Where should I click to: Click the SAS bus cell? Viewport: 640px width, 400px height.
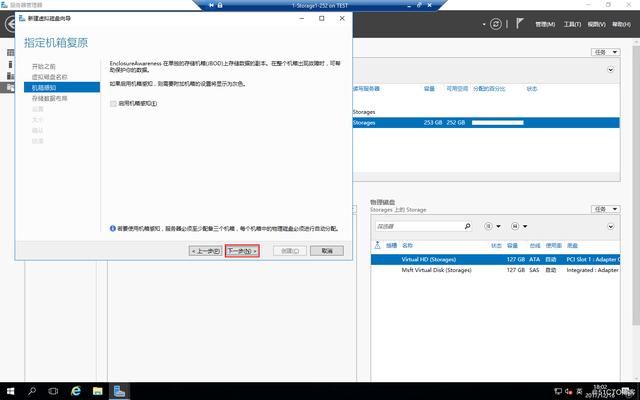(534, 270)
